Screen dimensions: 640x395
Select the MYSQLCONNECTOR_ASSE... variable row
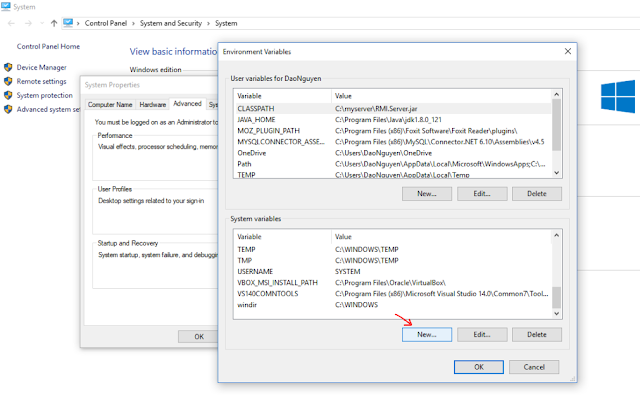tap(393, 142)
